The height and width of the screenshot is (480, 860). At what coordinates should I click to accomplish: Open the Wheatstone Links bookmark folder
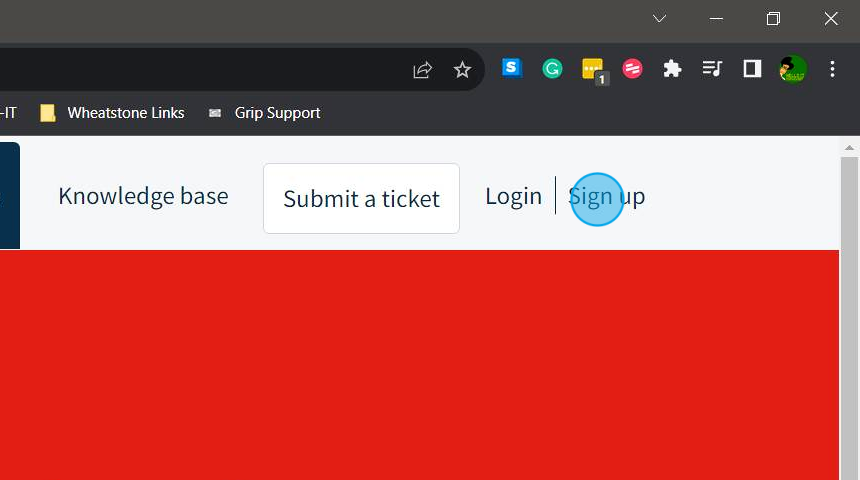pyautogui.click(x=112, y=113)
